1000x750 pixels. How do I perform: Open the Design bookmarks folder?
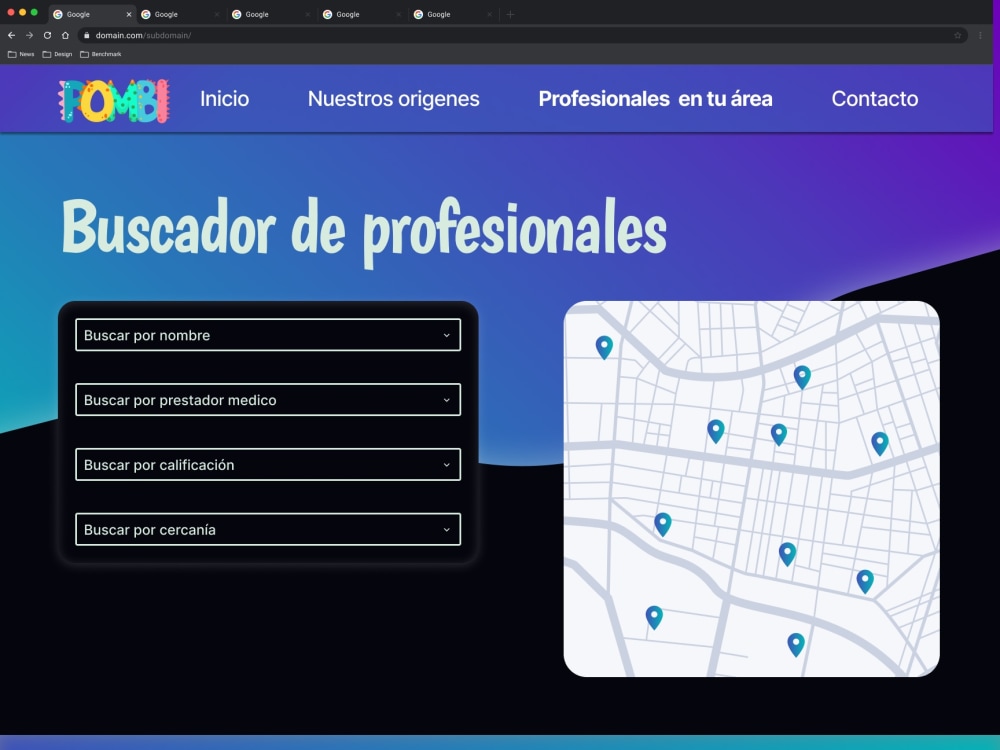[x=57, y=54]
